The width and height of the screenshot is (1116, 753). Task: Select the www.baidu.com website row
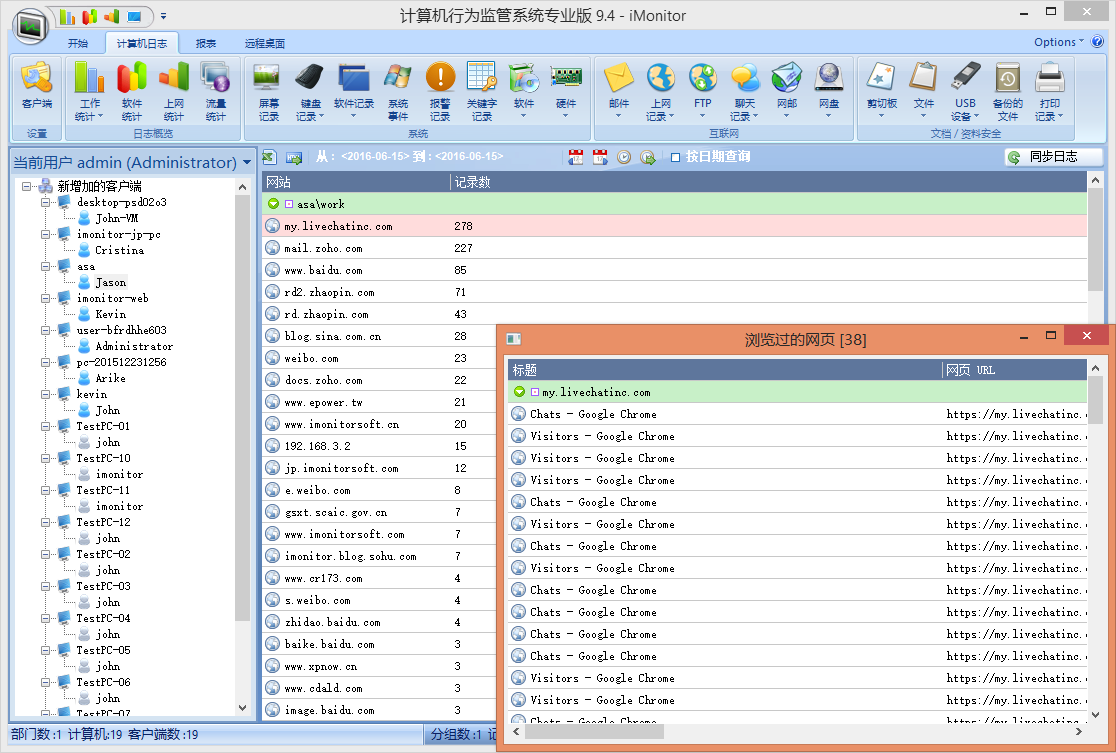(323, 270)
